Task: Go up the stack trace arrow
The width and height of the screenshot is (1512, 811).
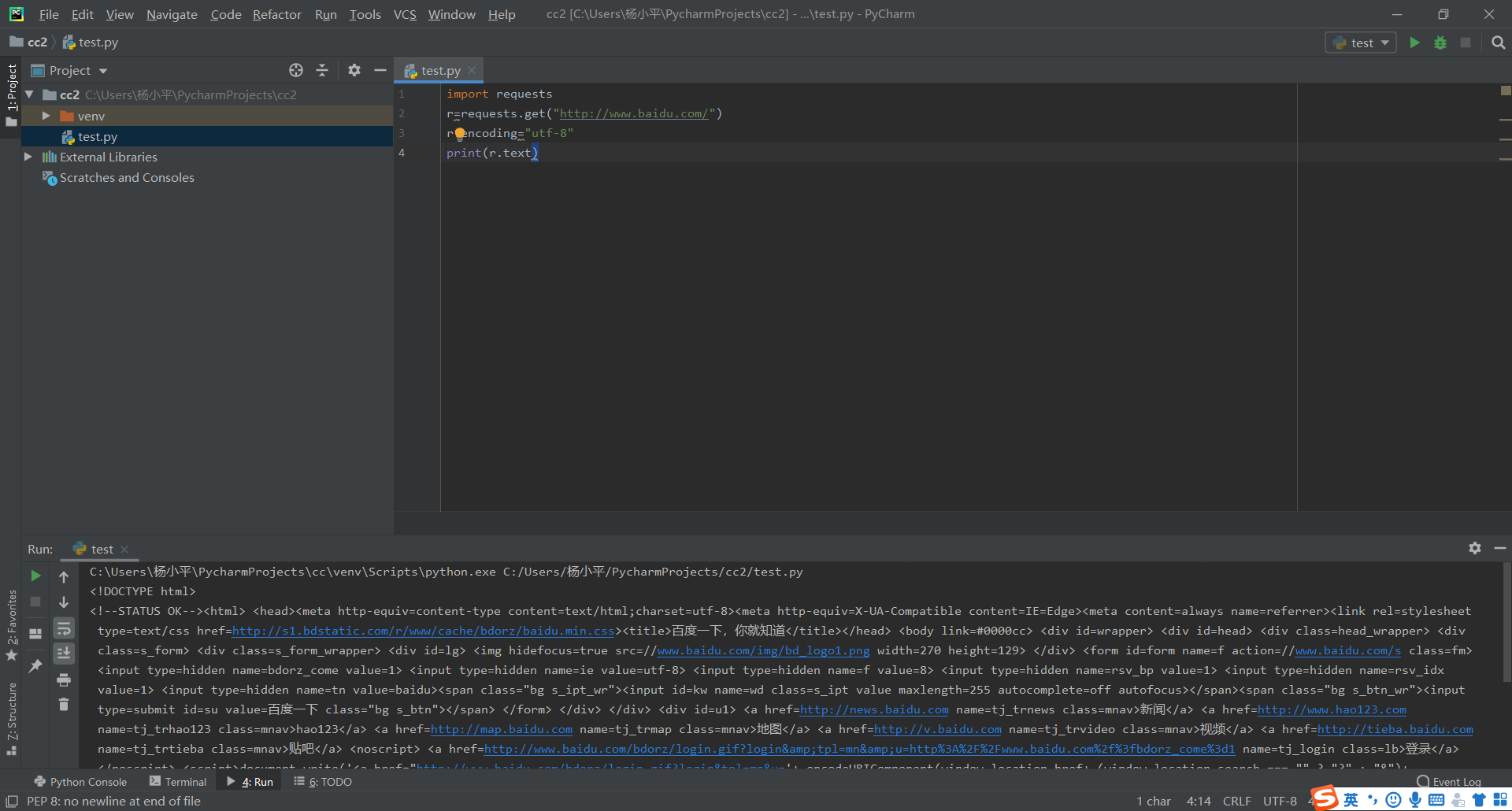Action: (64, 576)
